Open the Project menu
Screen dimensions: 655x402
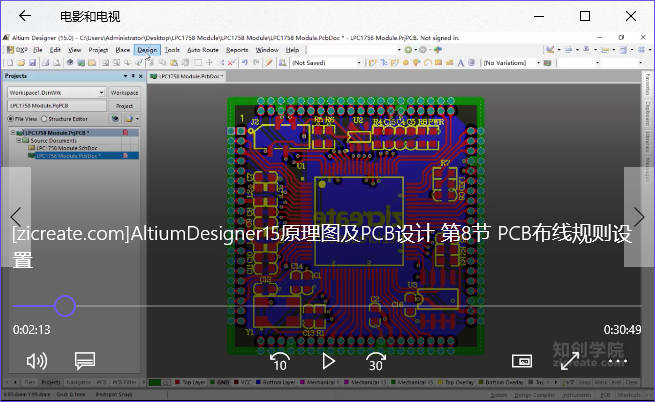click(98, 50)
